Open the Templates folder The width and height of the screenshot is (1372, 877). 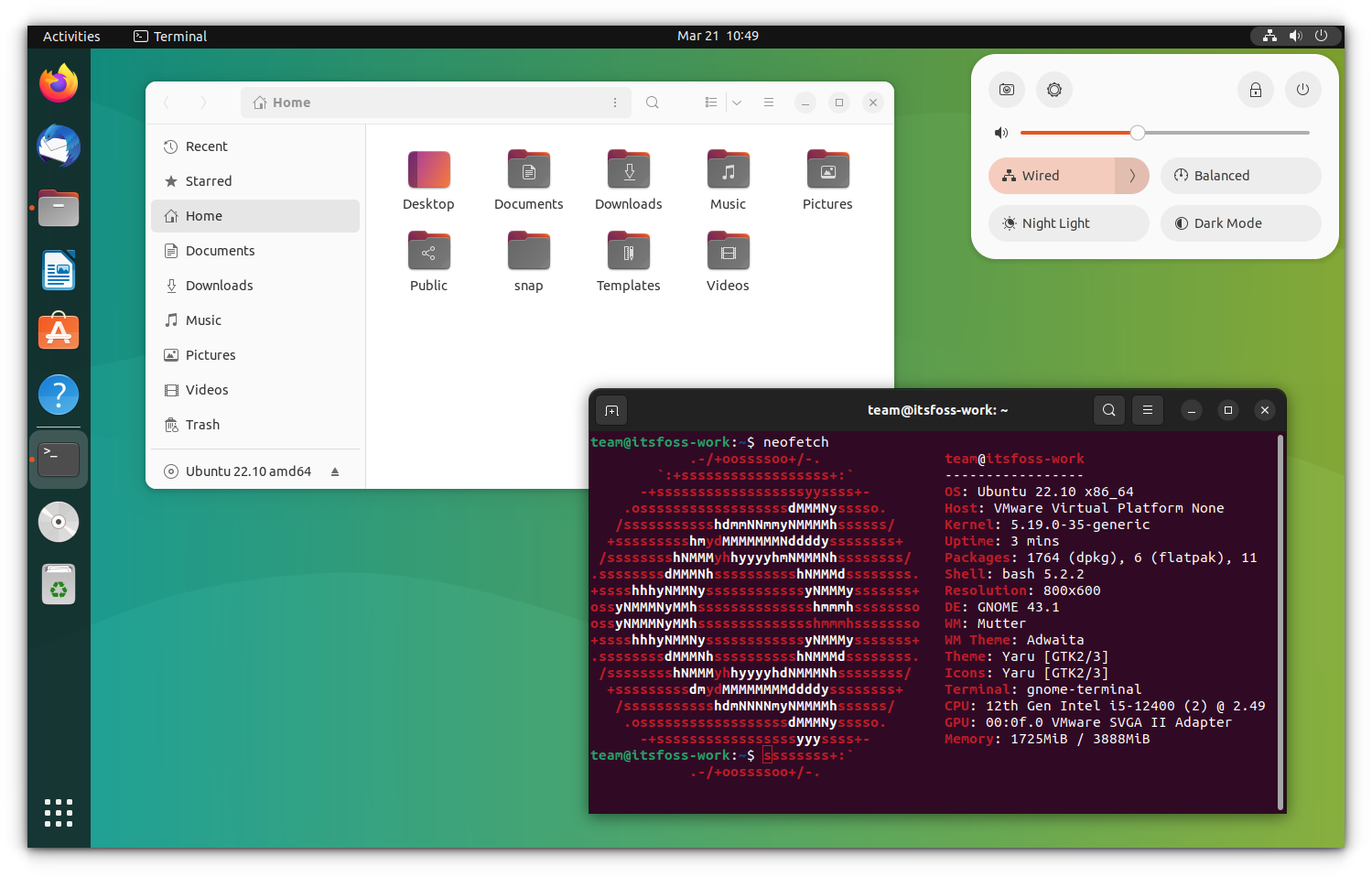click(x=628, y=262)
